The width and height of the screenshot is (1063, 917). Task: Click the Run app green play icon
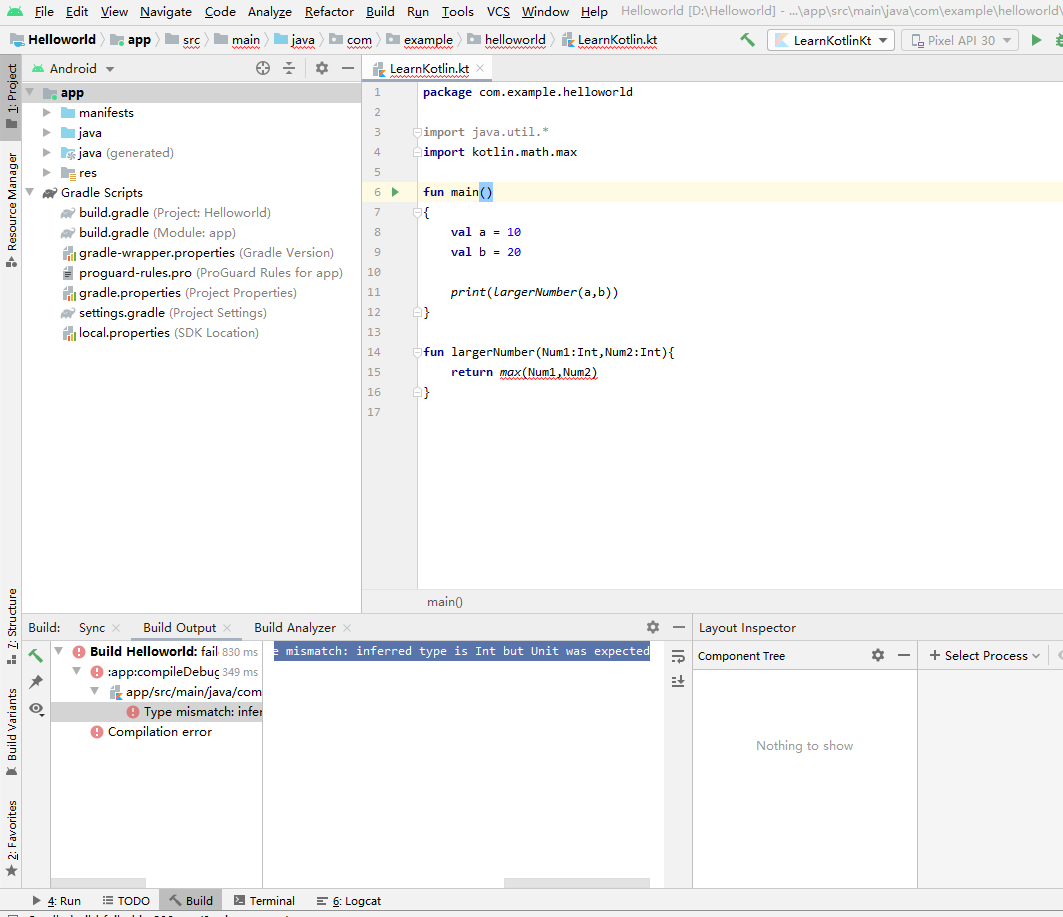[x=1036, y=41]
